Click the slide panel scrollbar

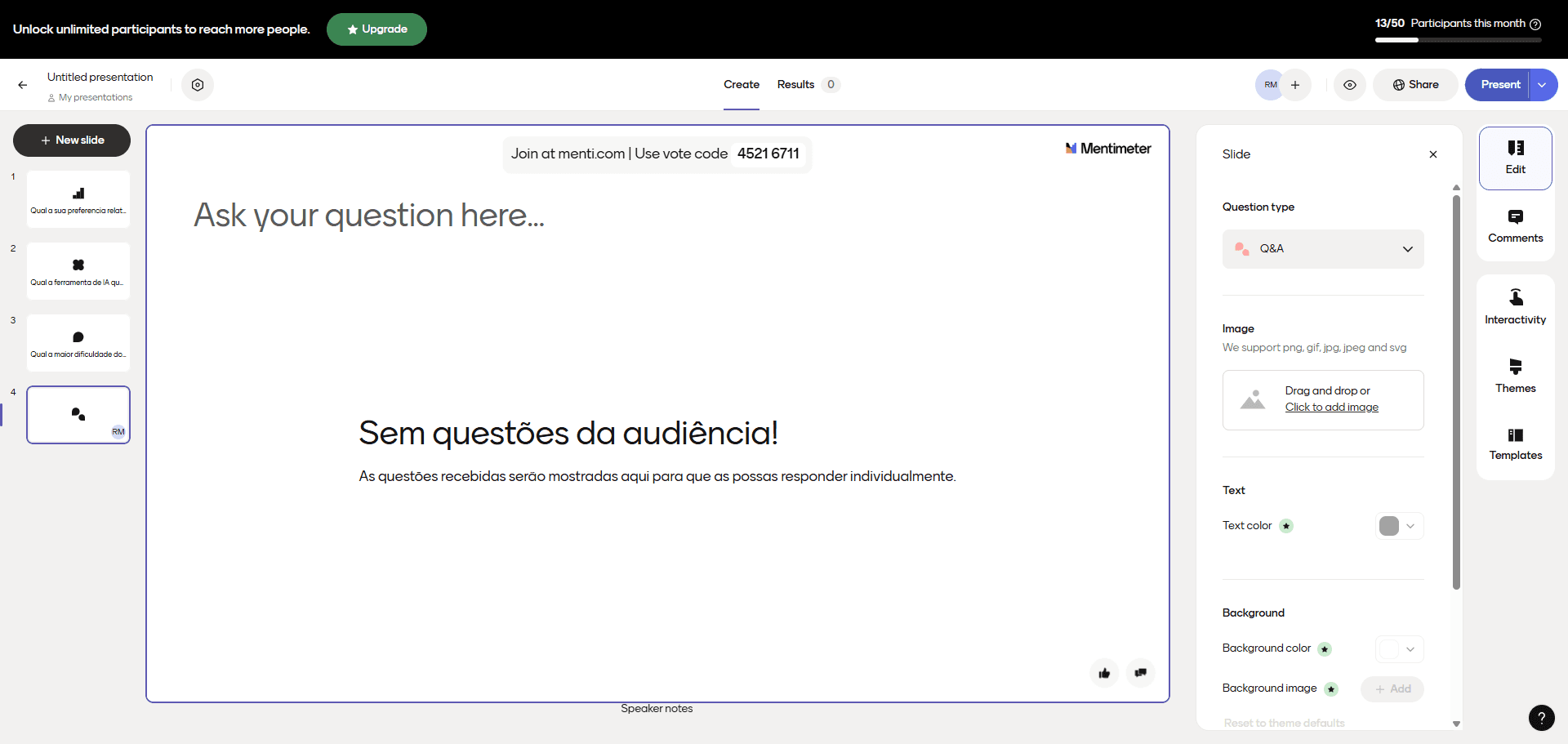point(1456,392)
